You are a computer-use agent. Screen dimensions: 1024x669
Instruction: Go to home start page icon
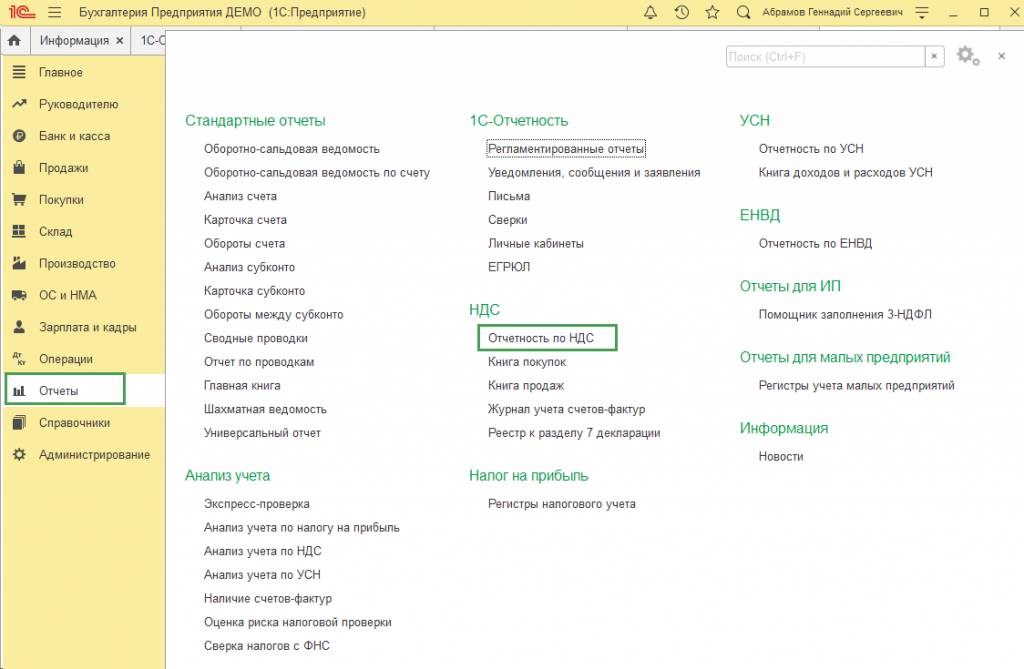click(x=14, y=41)
